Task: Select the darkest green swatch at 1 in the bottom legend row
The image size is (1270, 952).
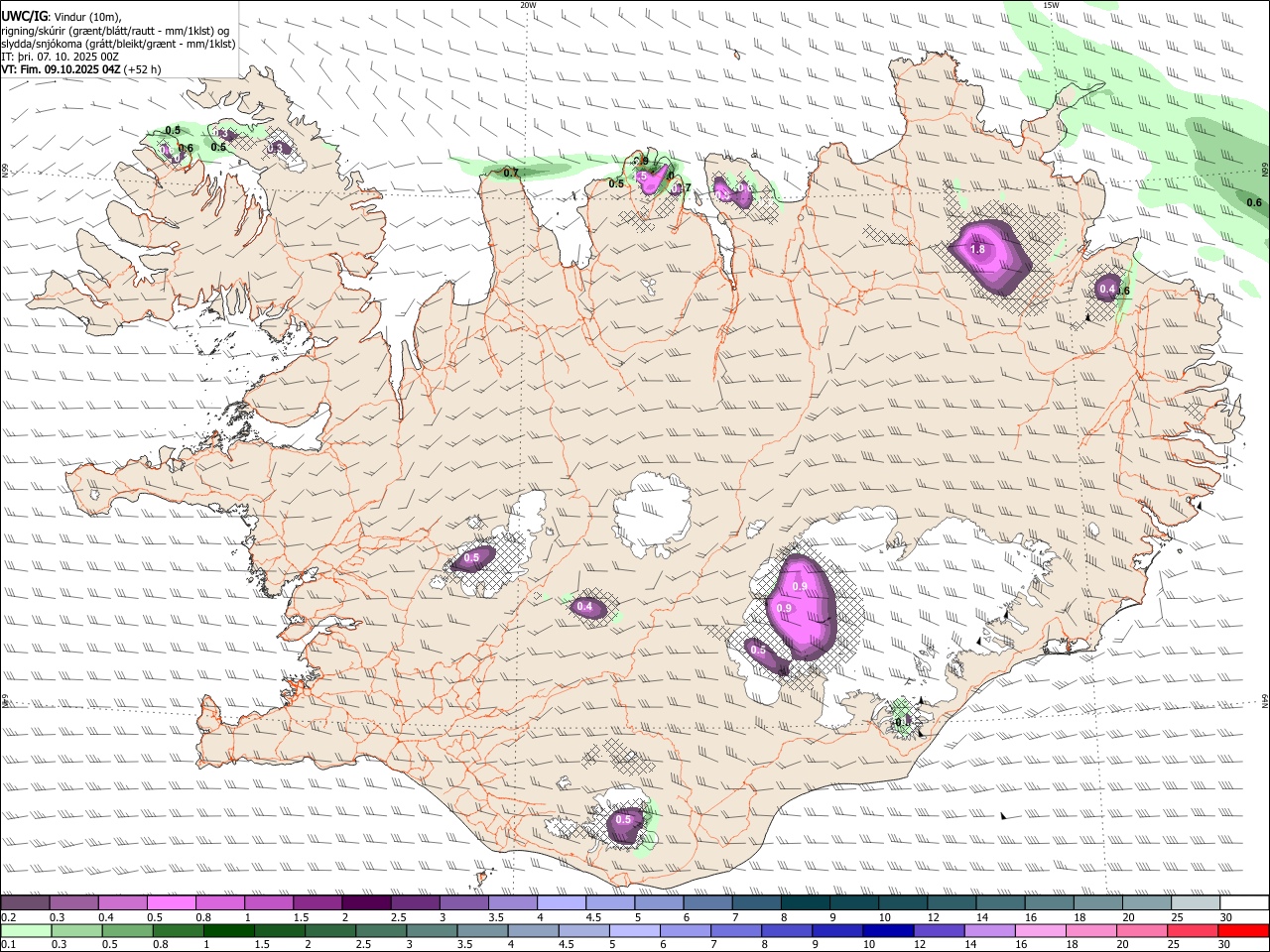Action: click(x=228, y=931)
